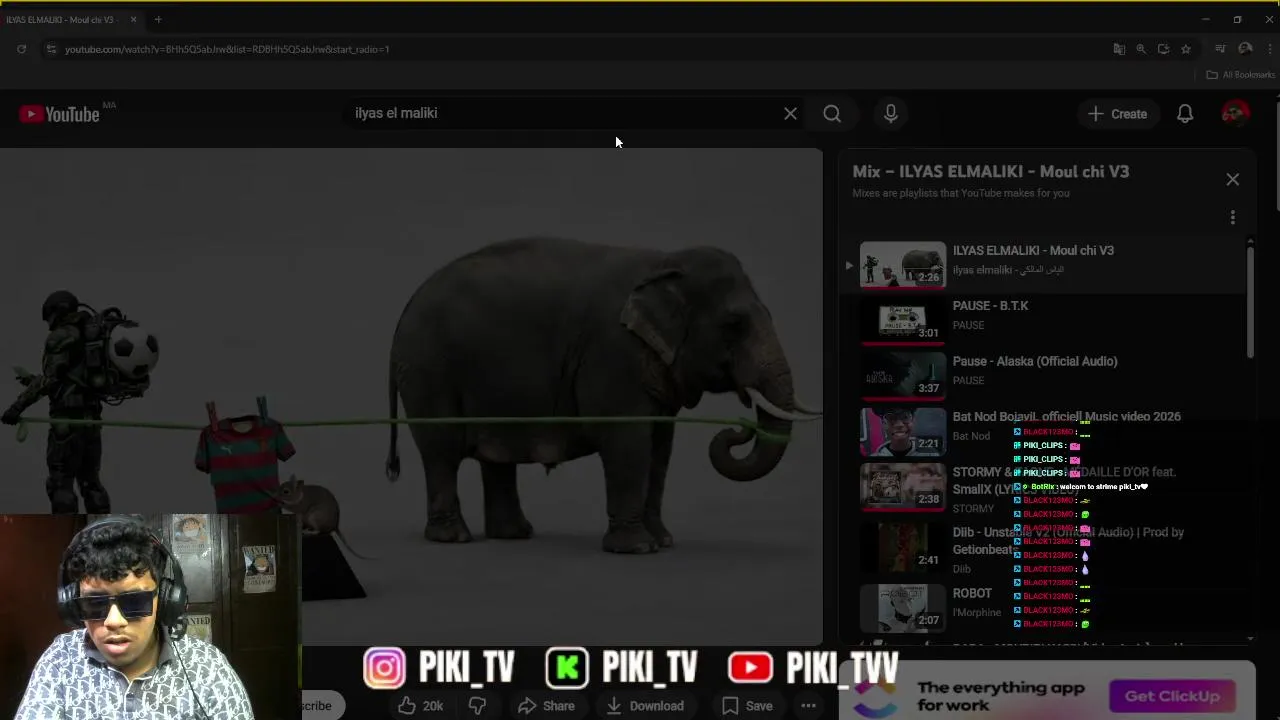Click the Download button
Viewport: 1280px width, 720px height.
(645, 706)
